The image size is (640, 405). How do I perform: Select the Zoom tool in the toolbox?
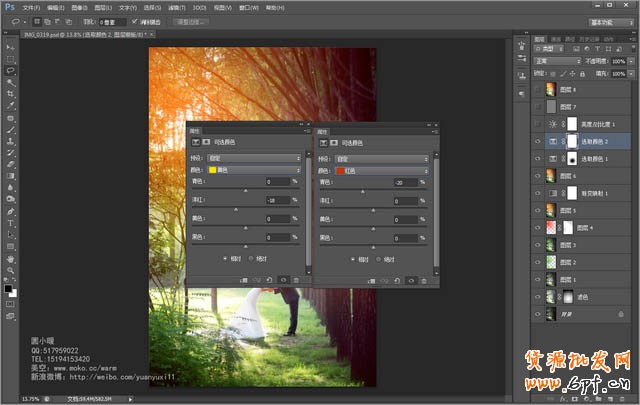[x=10, y=270]
